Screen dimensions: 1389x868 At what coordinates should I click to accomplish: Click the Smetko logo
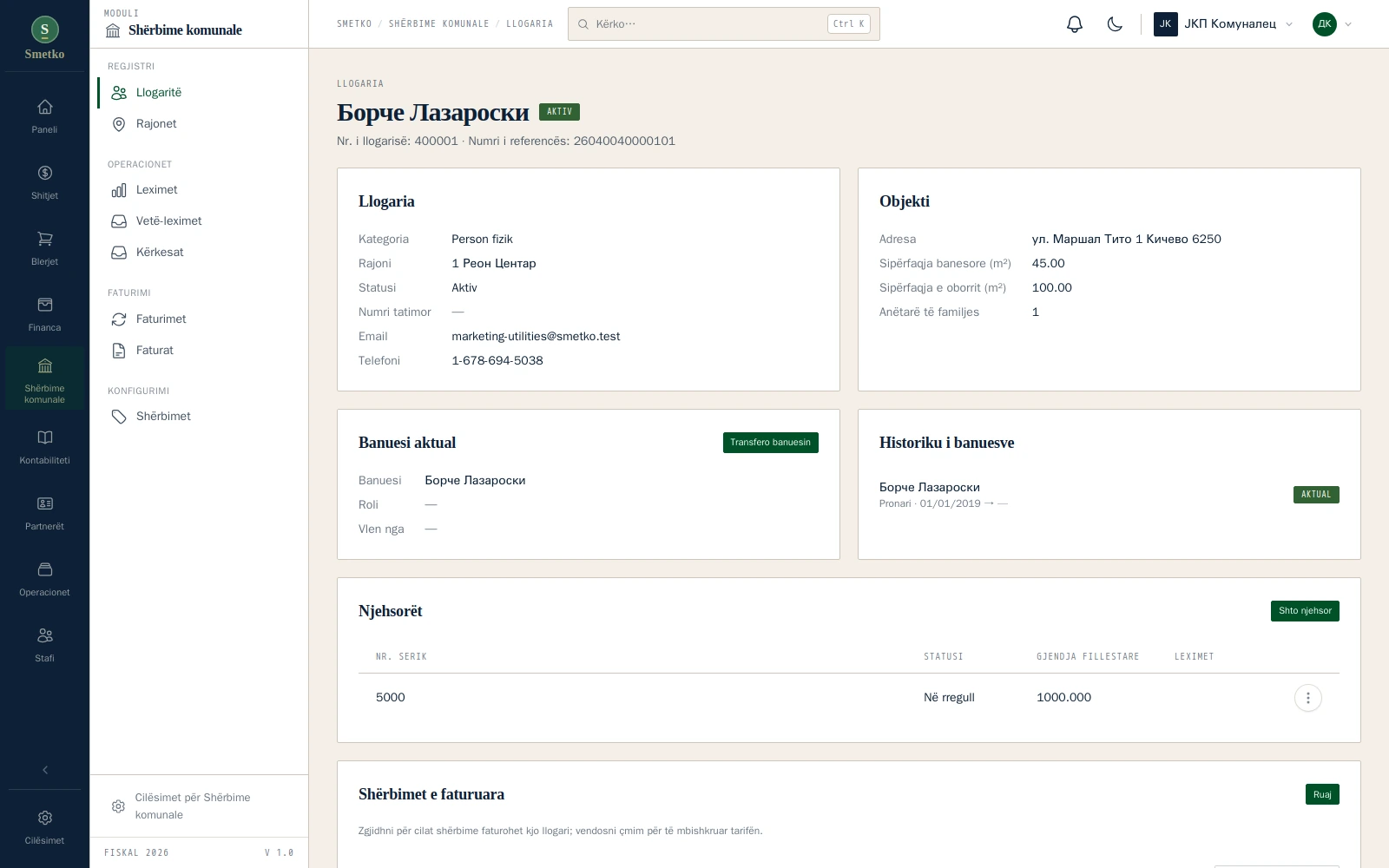coord(44,38)
